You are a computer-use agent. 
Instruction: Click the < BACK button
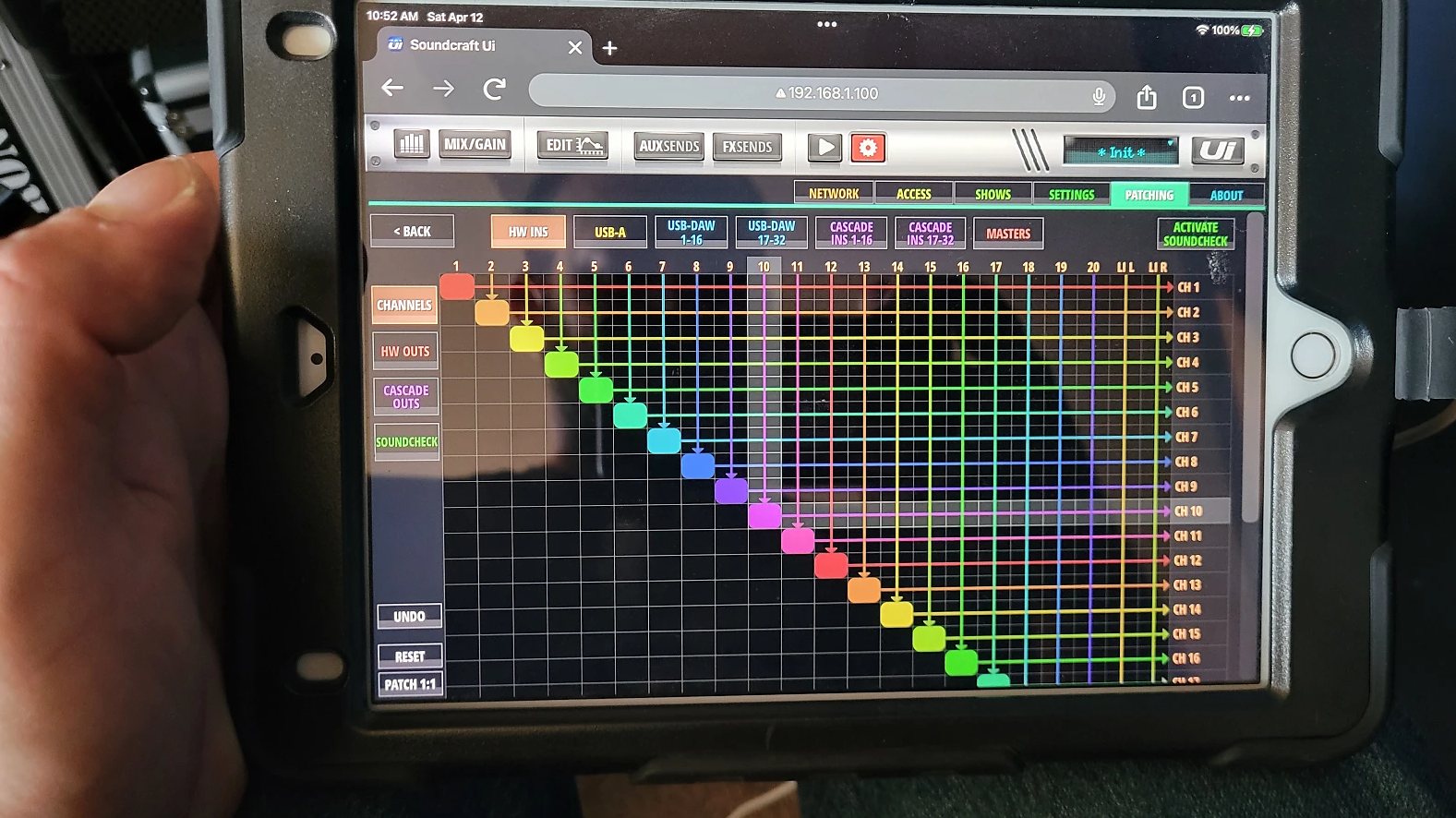(x=412, y=231)
